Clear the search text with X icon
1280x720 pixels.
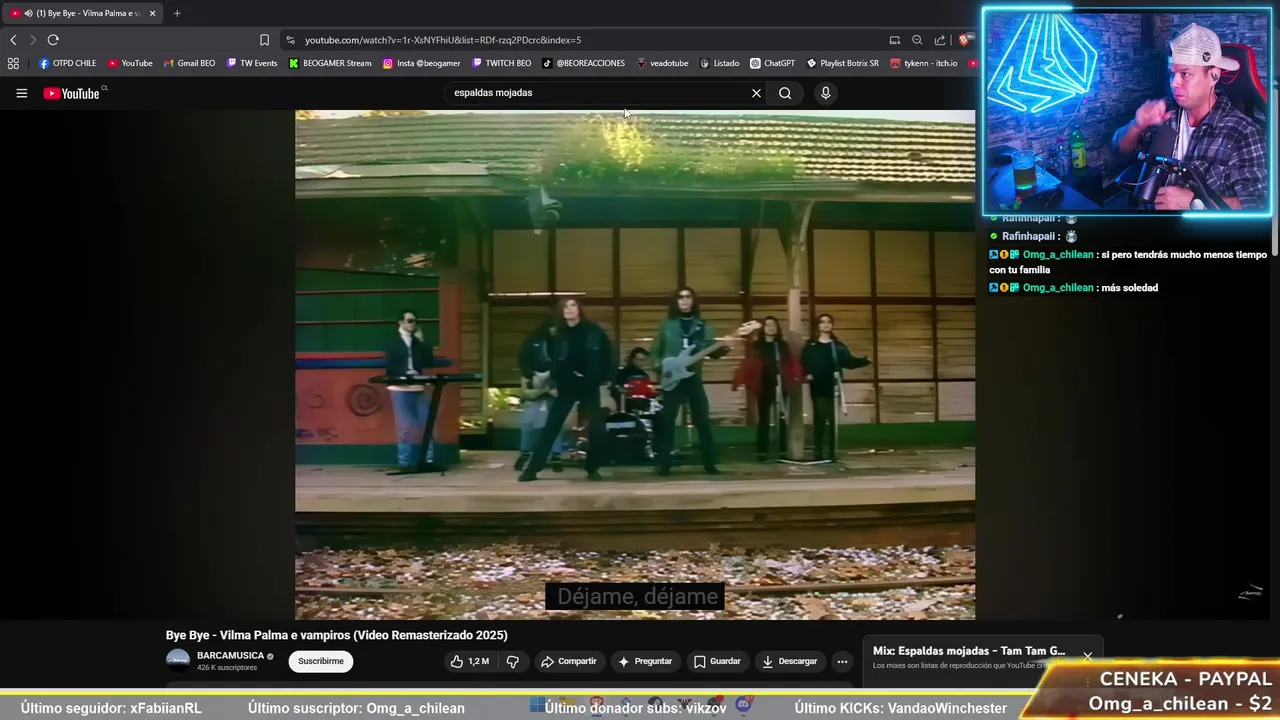coord(756,93)
